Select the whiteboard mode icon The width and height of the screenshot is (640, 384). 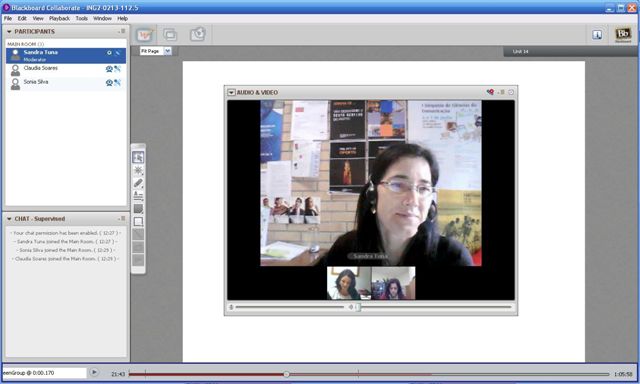click(x=144, y=35)
